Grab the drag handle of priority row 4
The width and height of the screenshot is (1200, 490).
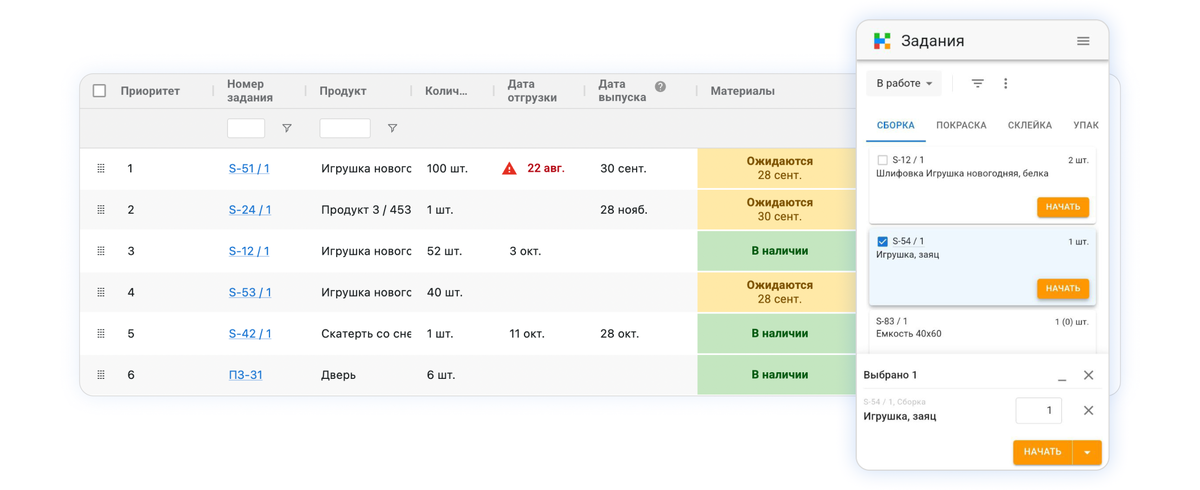click(101, 293)
